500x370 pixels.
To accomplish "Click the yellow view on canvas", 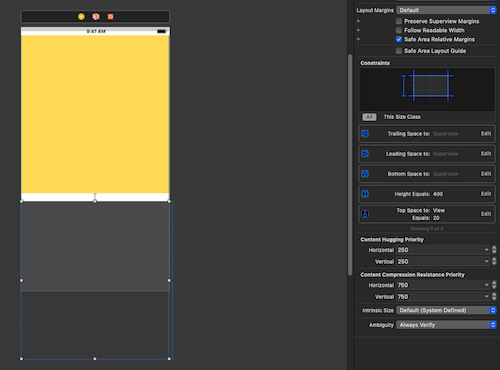I will coord(95,114).
